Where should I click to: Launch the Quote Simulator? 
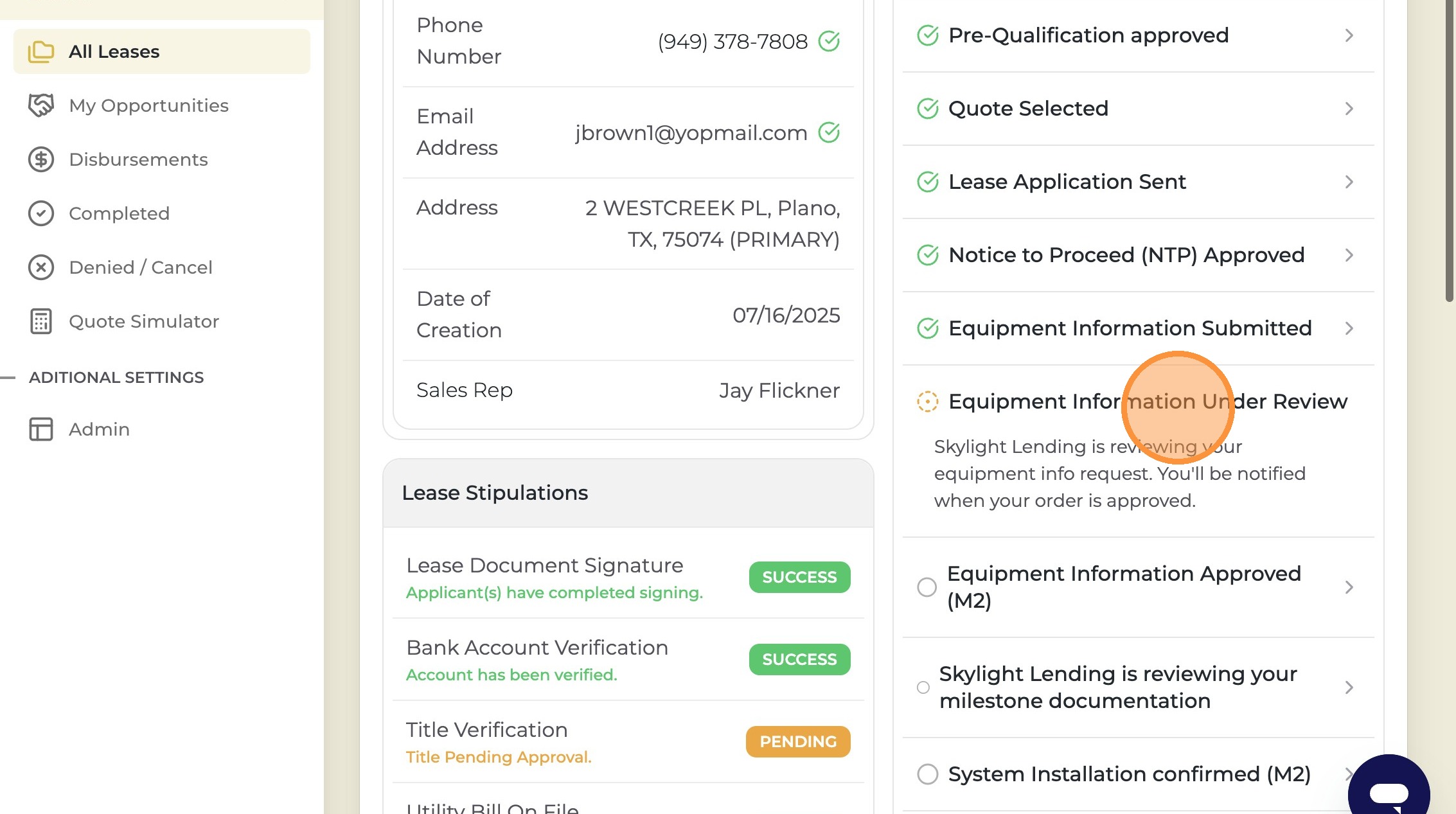[162, 321]
